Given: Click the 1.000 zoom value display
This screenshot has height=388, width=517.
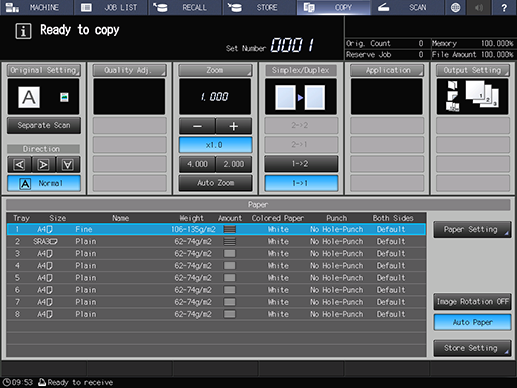Looking at the screenshot, I should coord(215,97).
